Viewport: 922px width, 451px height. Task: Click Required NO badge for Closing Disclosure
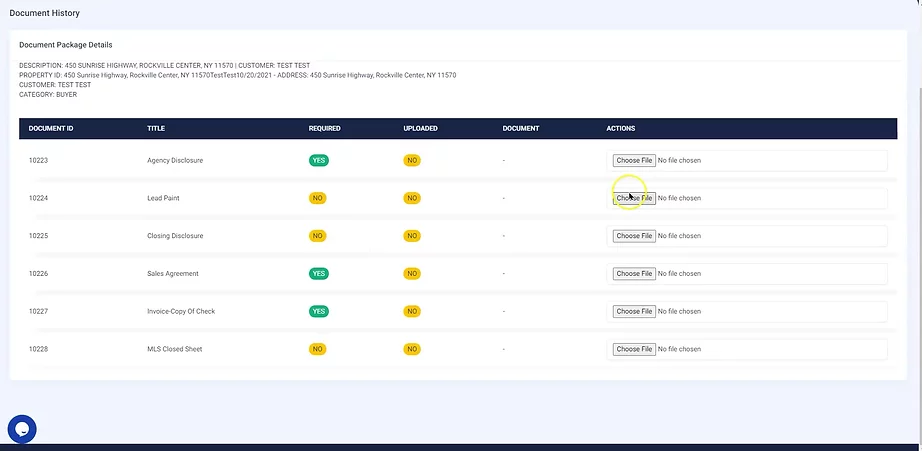click(318, 236)
